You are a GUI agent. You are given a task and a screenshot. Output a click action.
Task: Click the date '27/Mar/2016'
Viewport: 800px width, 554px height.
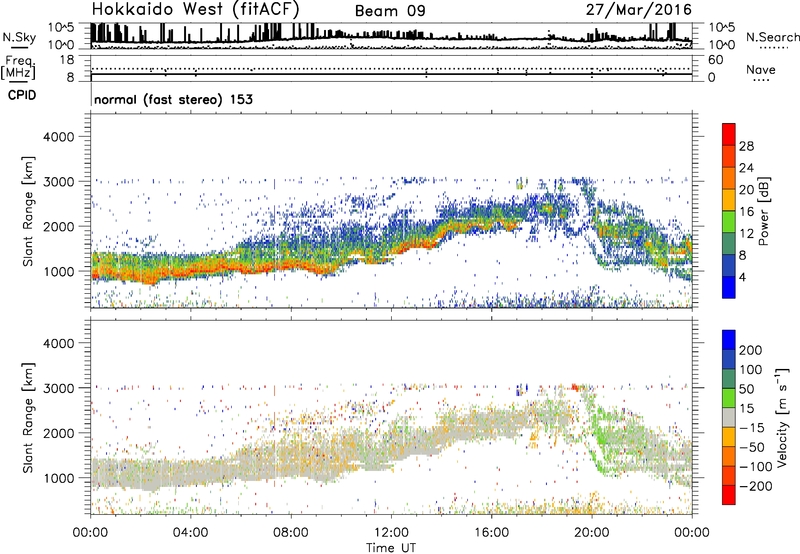pyautogui.click(x=639, y=10)
